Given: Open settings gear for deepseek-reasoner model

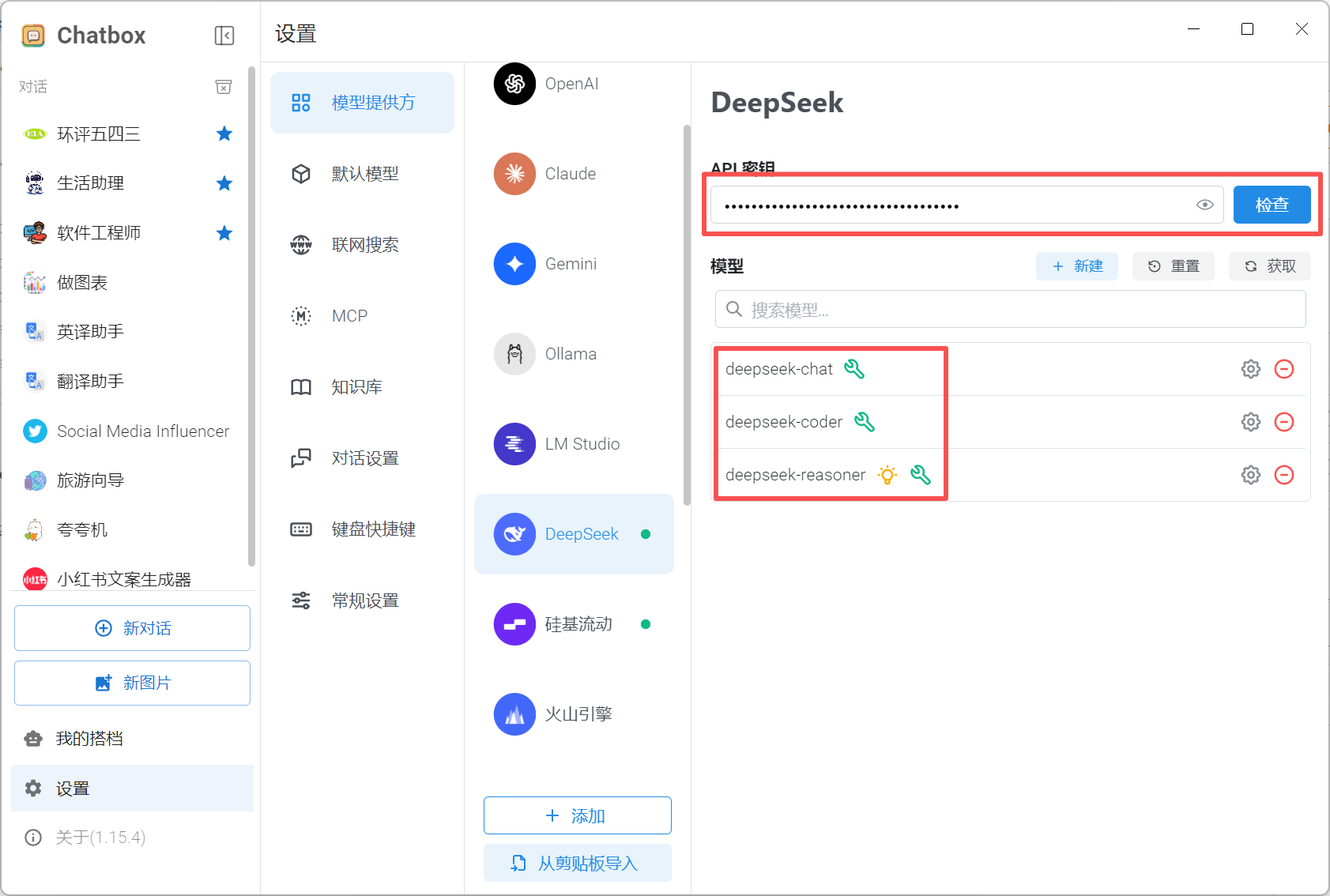Looking at the screenshot, I should (x=1250, y=475).
